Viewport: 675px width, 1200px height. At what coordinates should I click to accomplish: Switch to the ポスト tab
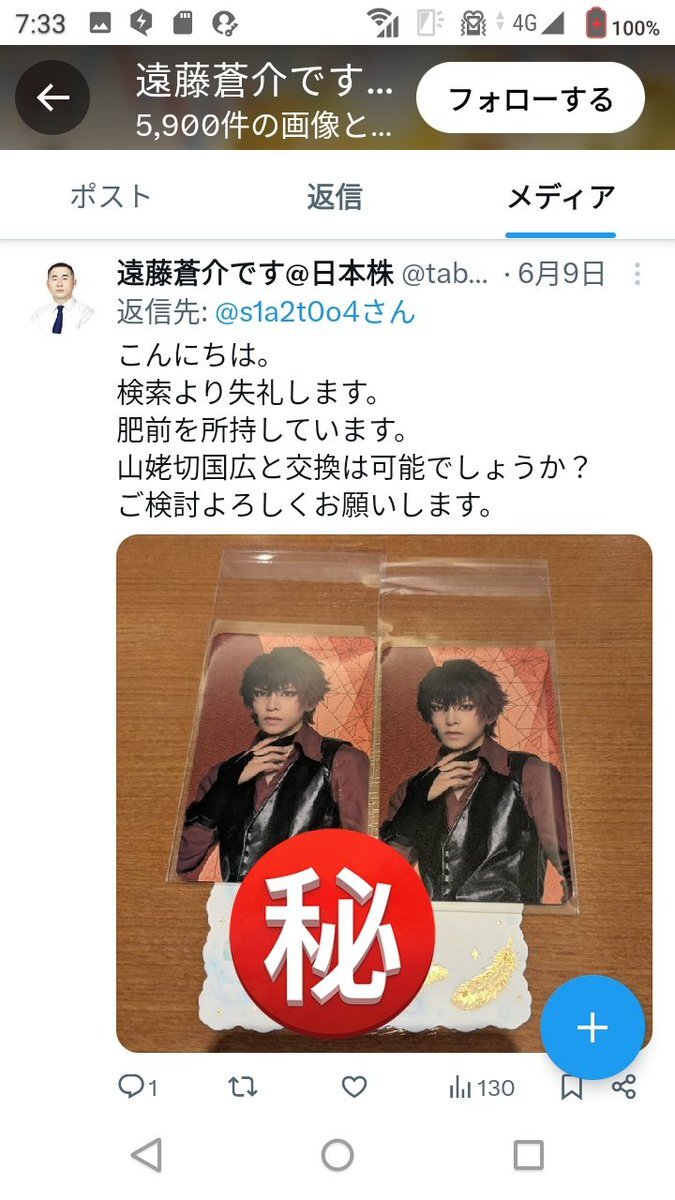(110, 196)
